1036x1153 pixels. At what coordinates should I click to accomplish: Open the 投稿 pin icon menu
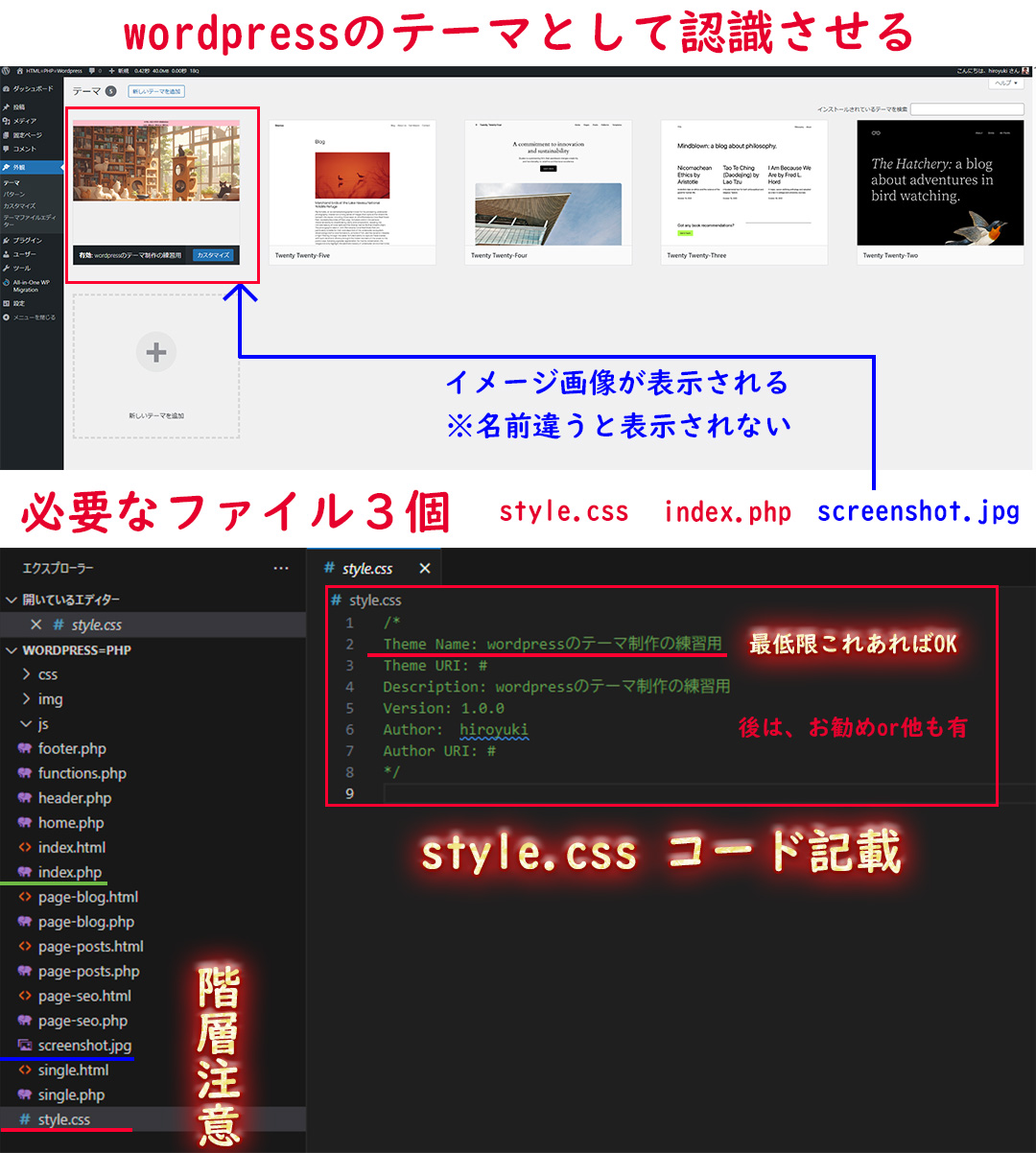click(7, 107)
